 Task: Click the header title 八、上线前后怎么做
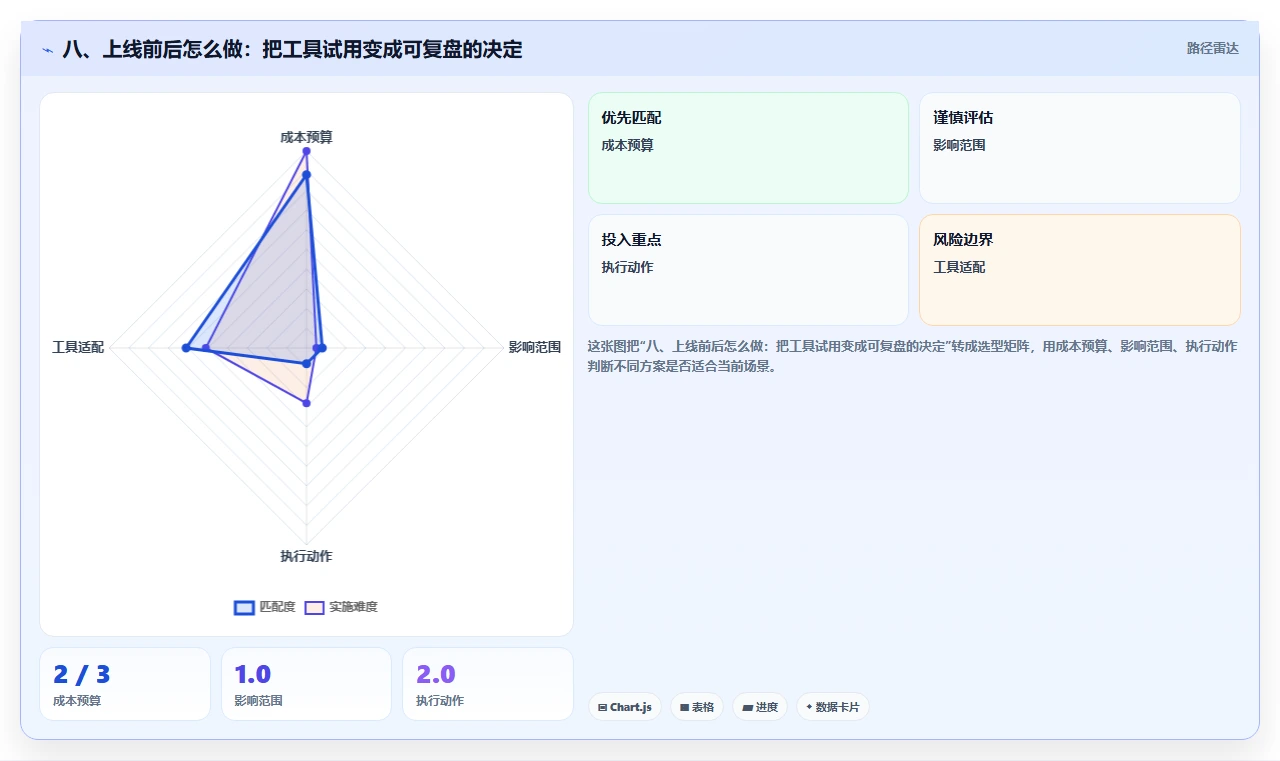292,49
